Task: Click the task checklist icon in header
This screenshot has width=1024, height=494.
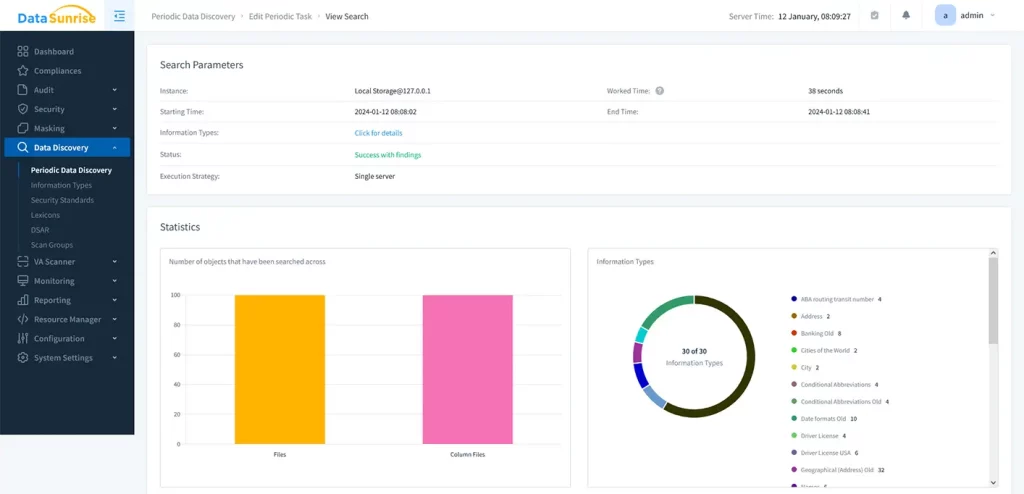Action: [x=874, y=16]
